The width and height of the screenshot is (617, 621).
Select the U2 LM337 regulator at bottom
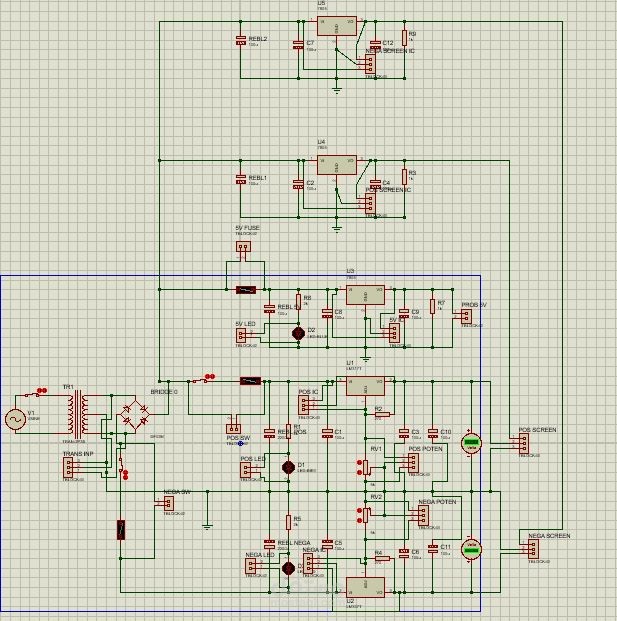[365, 587]
